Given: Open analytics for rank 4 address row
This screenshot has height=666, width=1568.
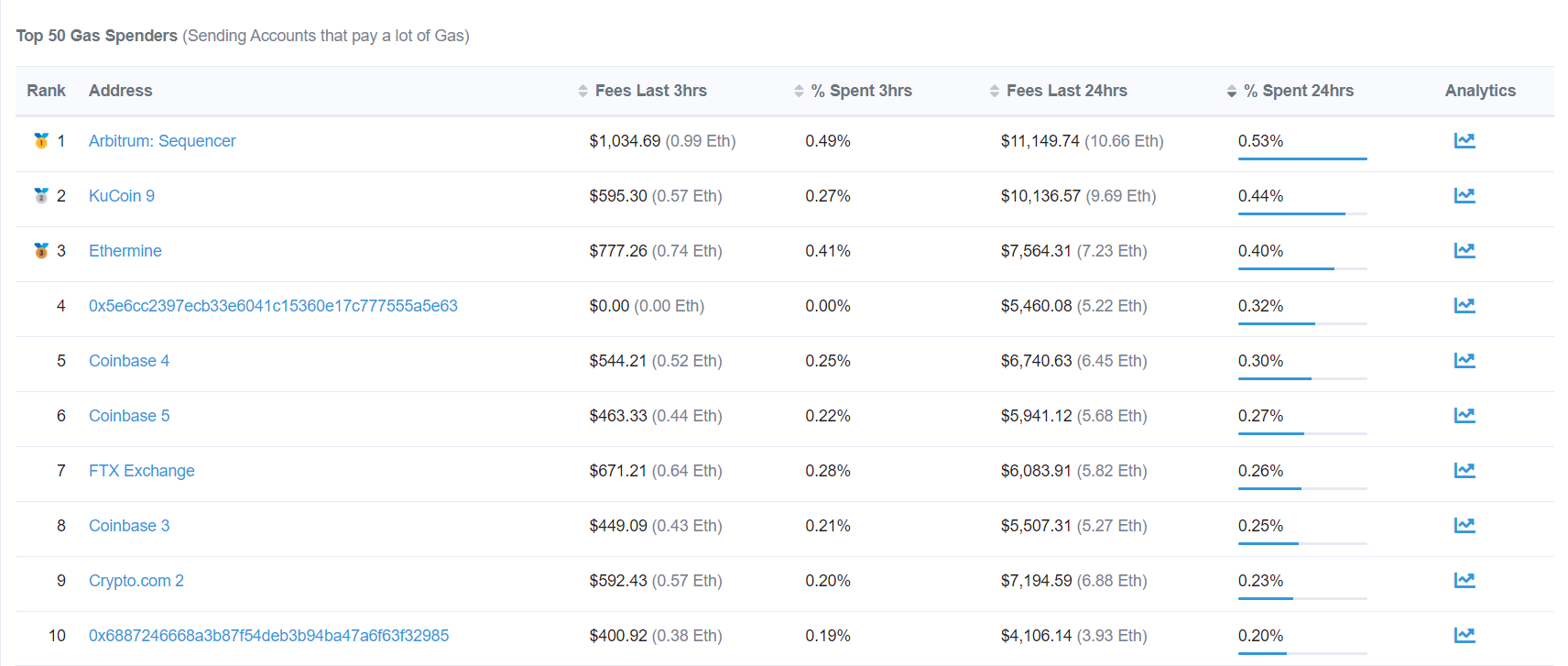Looking at the screenshot, I should (x=1465, y=305).
